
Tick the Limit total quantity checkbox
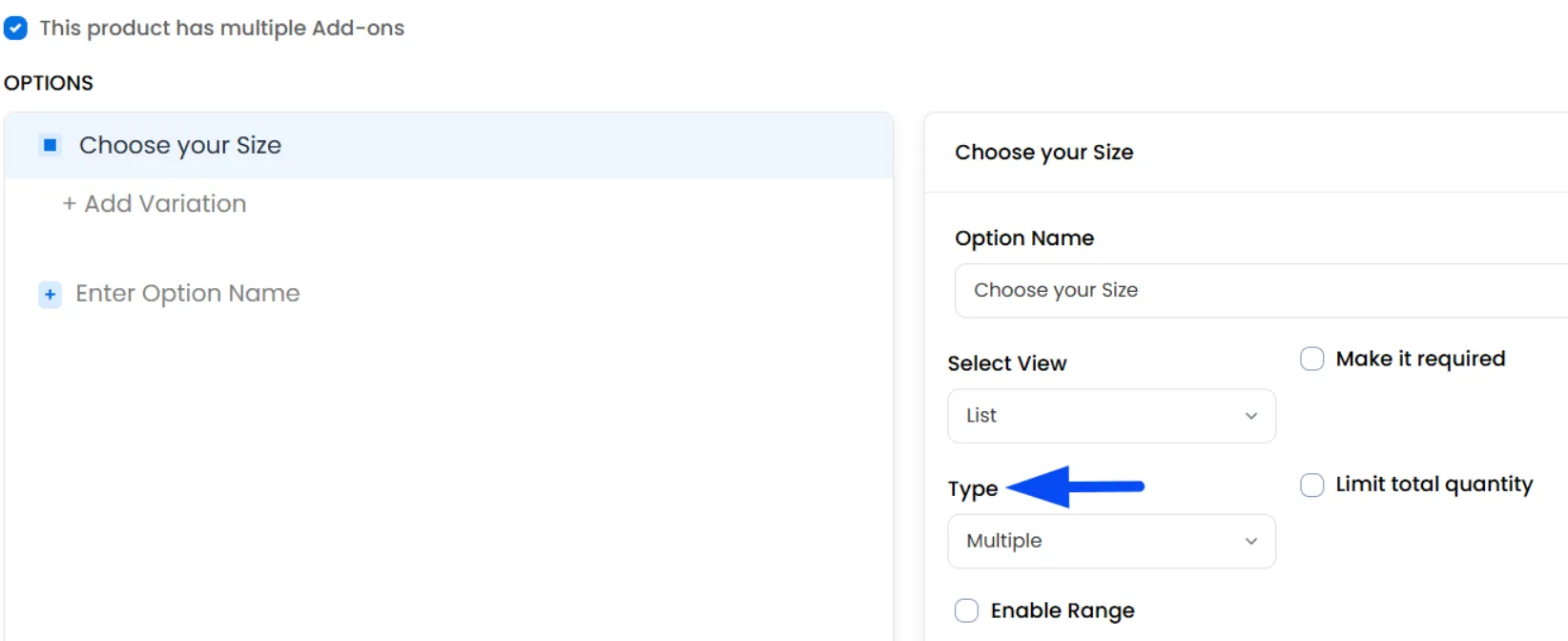tap(1312, 485)
